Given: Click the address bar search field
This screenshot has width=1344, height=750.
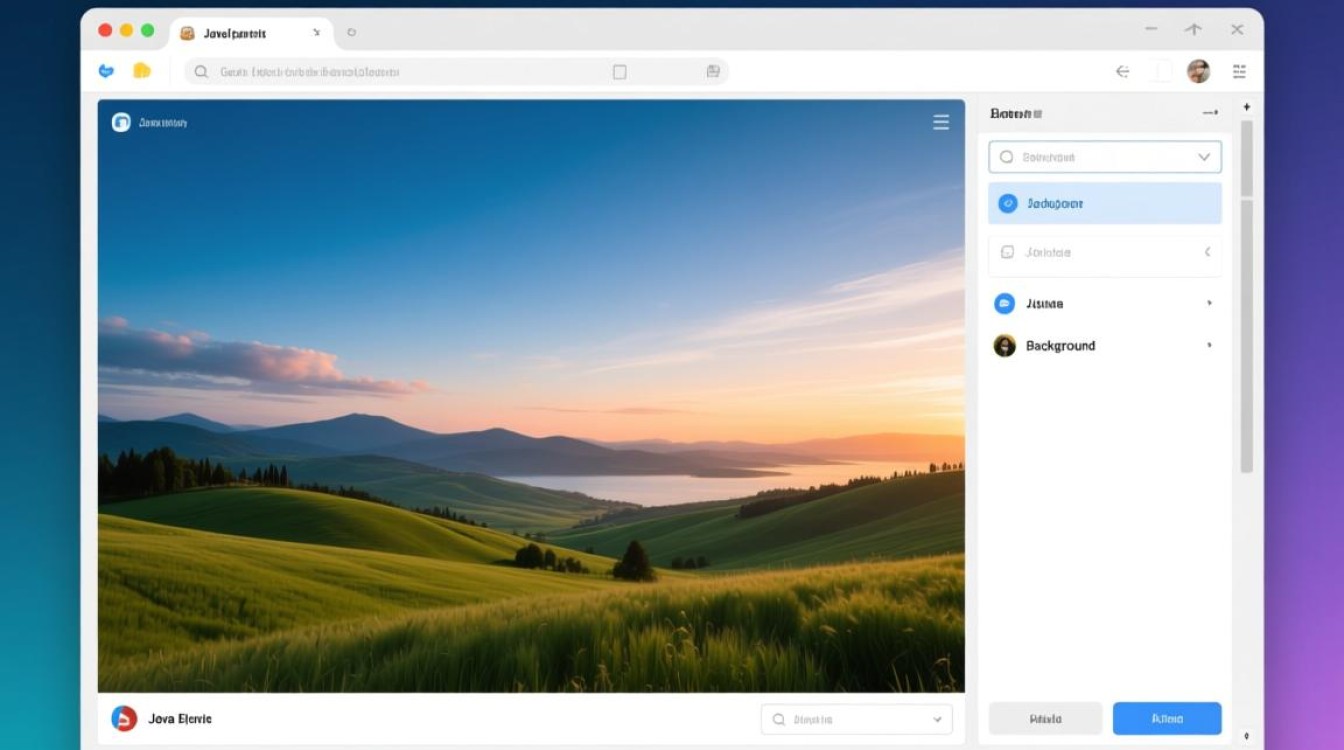Looking at the screenshot, I should click(x=400, y=72).
